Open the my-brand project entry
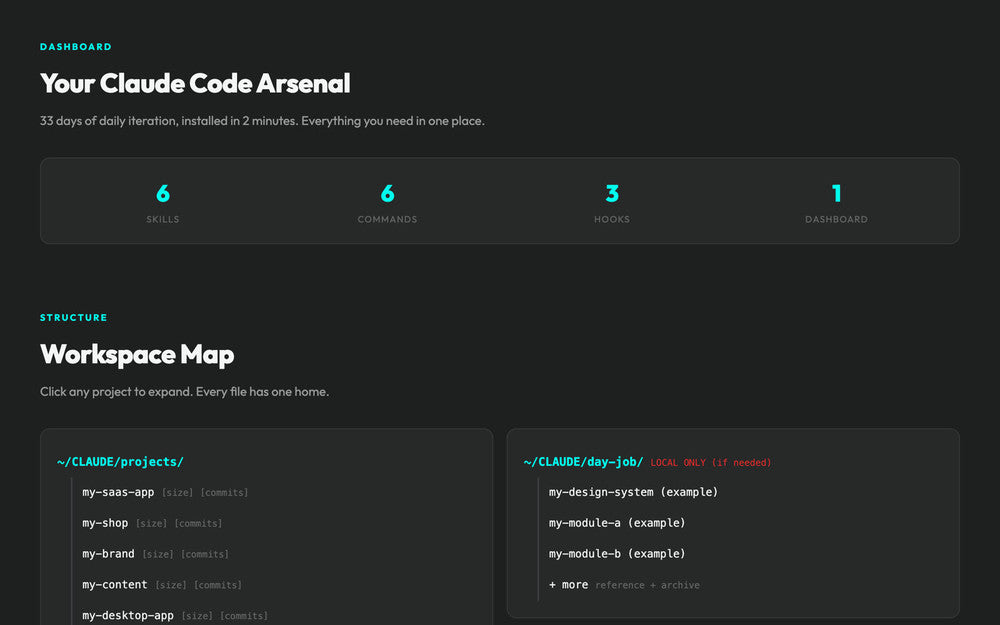The image size is (1000, 625). tap(156, 554)
